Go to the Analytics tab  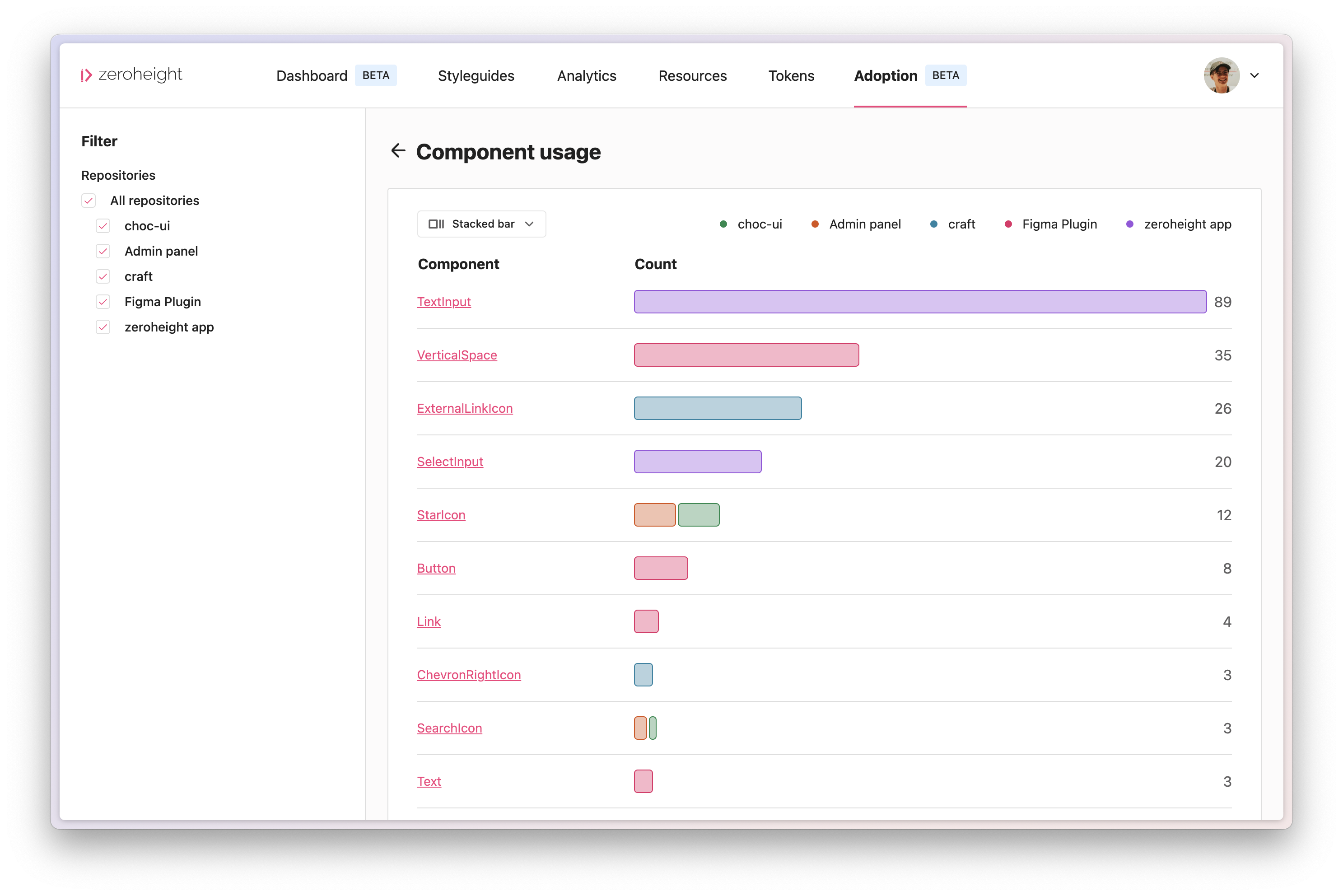[587, 75]
